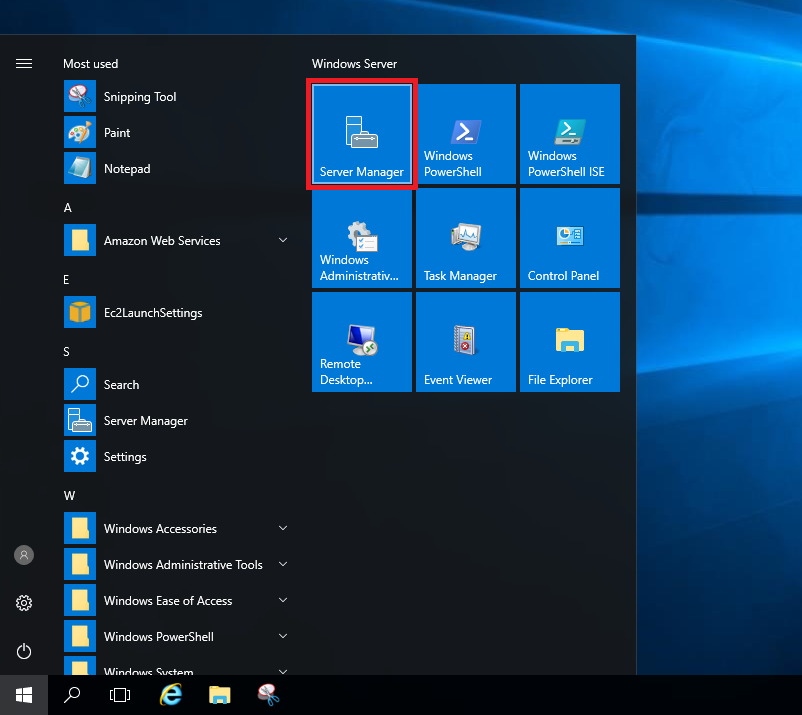Viewport: 802px width, 715px height.
Task: Open Notepad from Most used list
Action: 176,168
